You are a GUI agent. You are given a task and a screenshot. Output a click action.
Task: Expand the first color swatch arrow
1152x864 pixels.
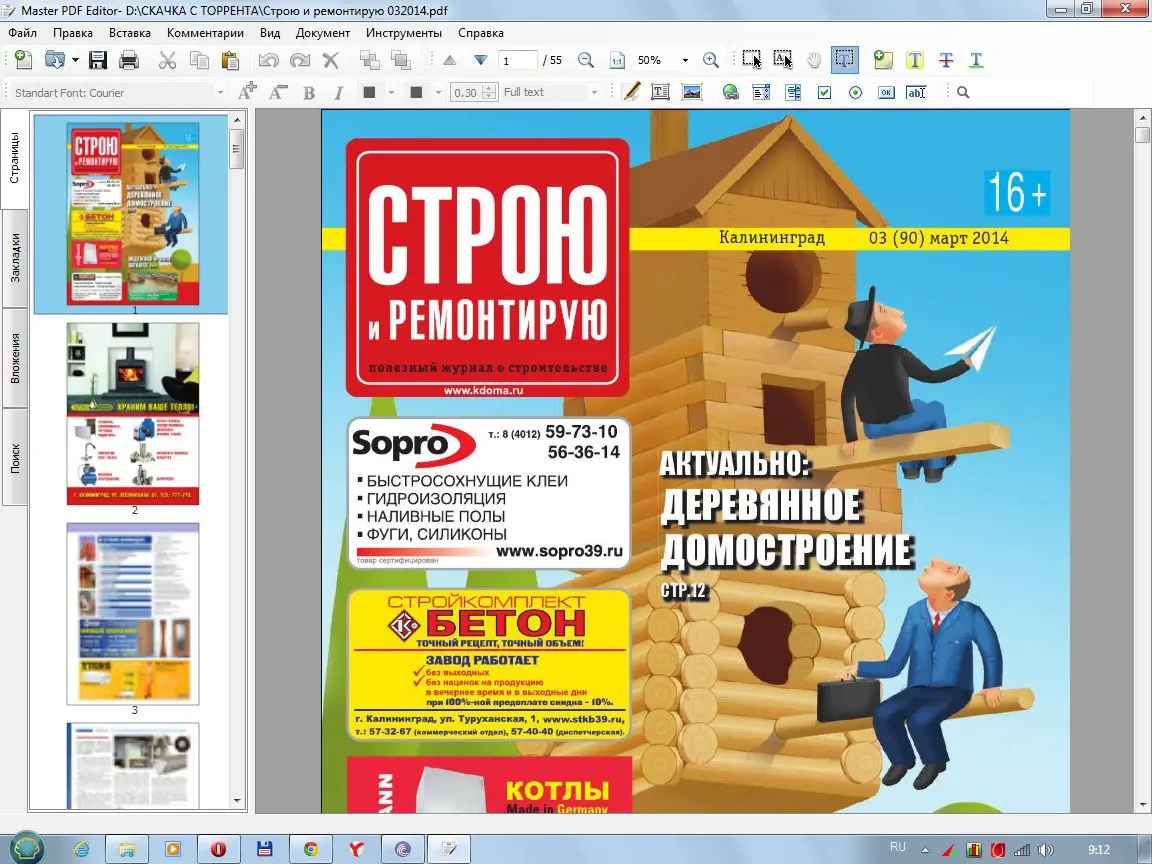pos(391,93)
